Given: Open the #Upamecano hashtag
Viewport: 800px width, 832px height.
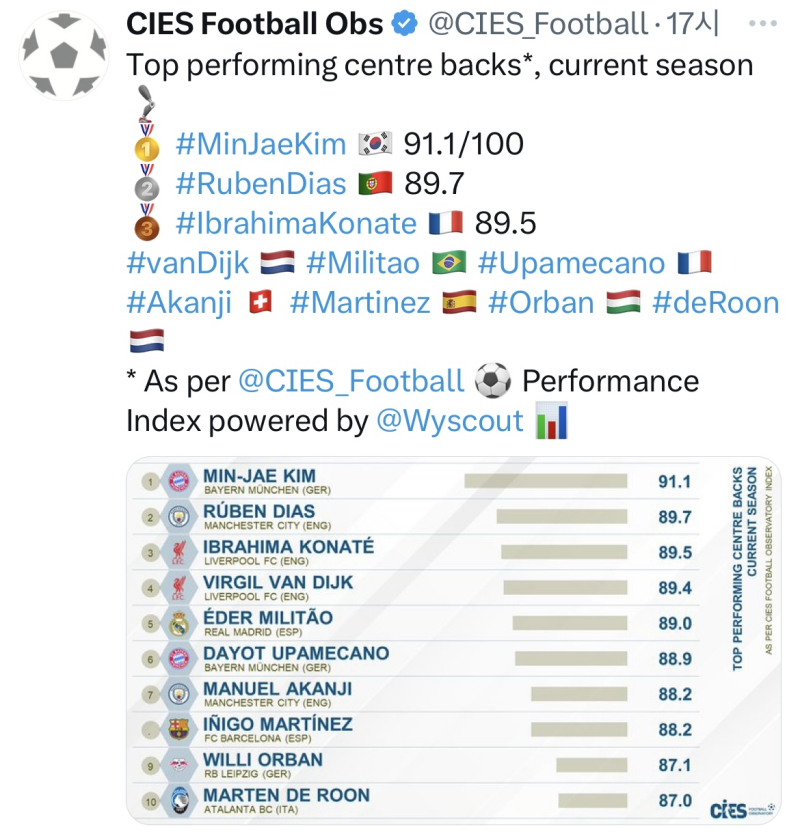Looking at the screenshot, I should 571,263.
